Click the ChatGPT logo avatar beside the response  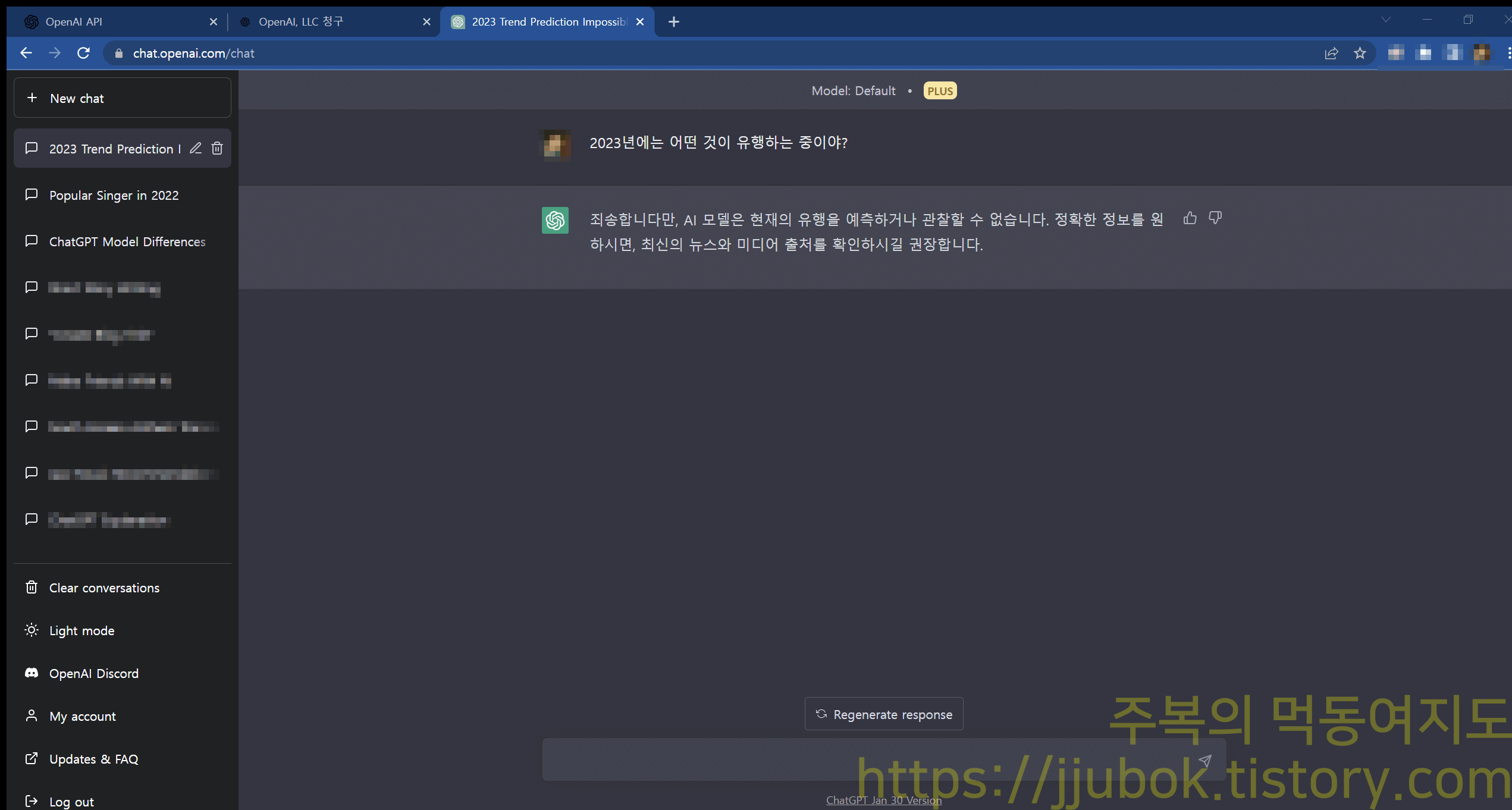[555, 221]
